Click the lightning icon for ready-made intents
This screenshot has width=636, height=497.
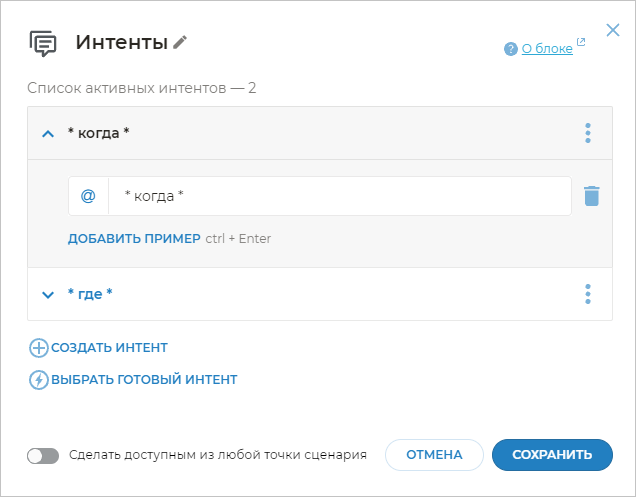pyautogui.click(x=39, y=380)
